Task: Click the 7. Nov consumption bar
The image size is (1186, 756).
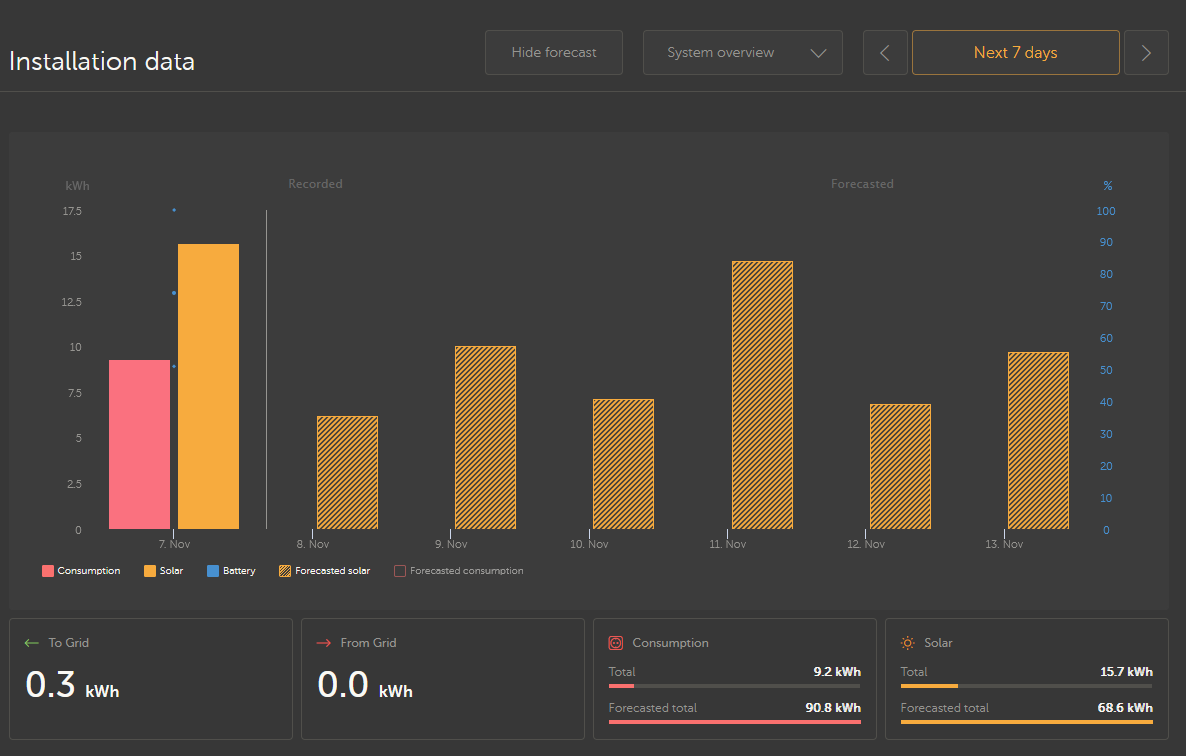Action: [x=139, y=444]
